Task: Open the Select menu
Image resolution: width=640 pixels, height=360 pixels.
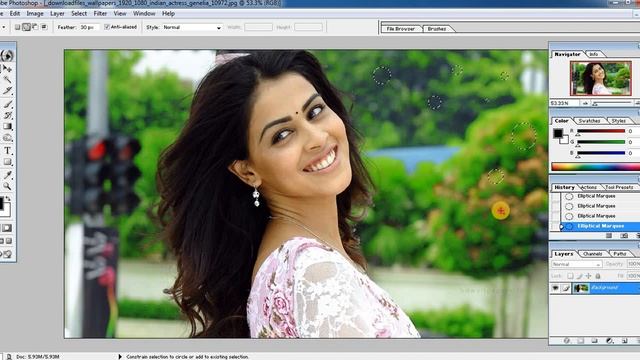Action: (x=79, y=13)
